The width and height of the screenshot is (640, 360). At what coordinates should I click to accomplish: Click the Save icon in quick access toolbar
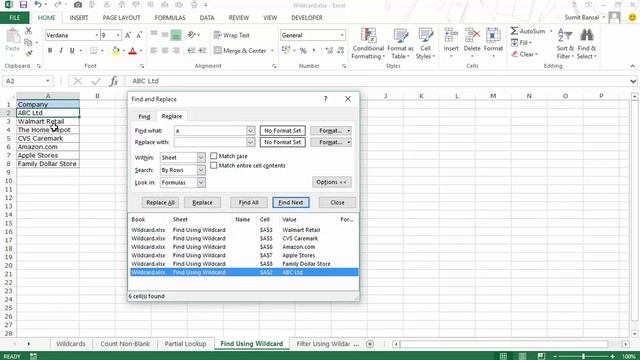coord(23,5)
